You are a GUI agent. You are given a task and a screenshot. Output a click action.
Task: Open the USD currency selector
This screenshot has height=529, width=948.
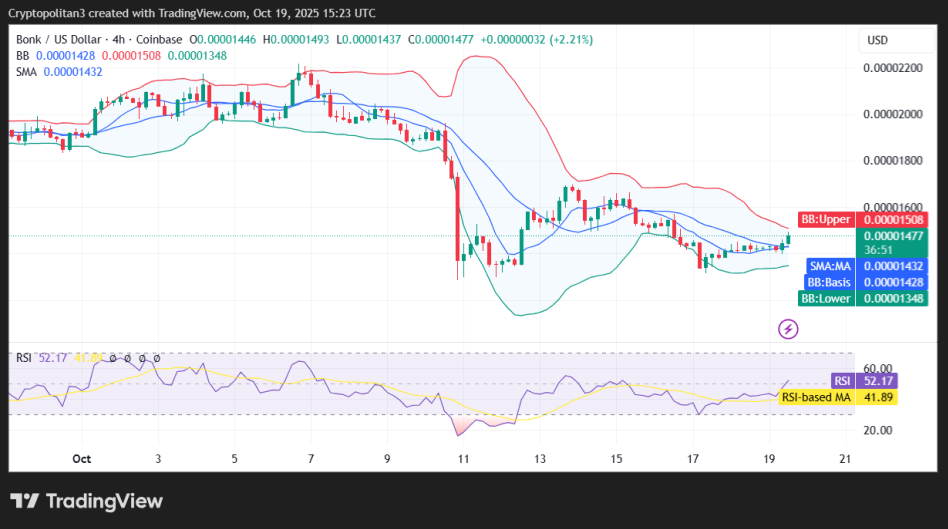point(877,40)
